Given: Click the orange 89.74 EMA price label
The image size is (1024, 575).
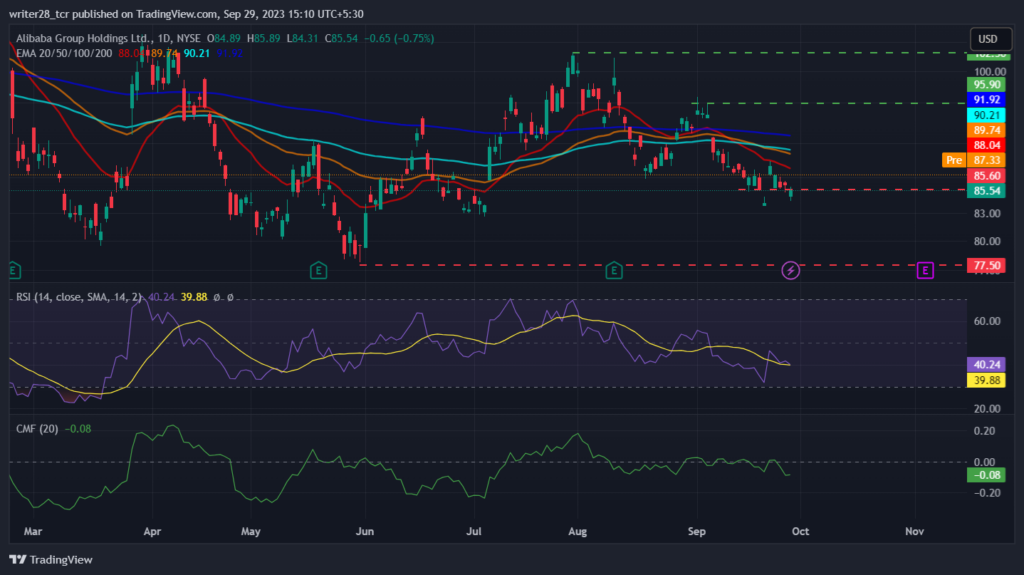Looking at the screenshot, I should [986, 130].
